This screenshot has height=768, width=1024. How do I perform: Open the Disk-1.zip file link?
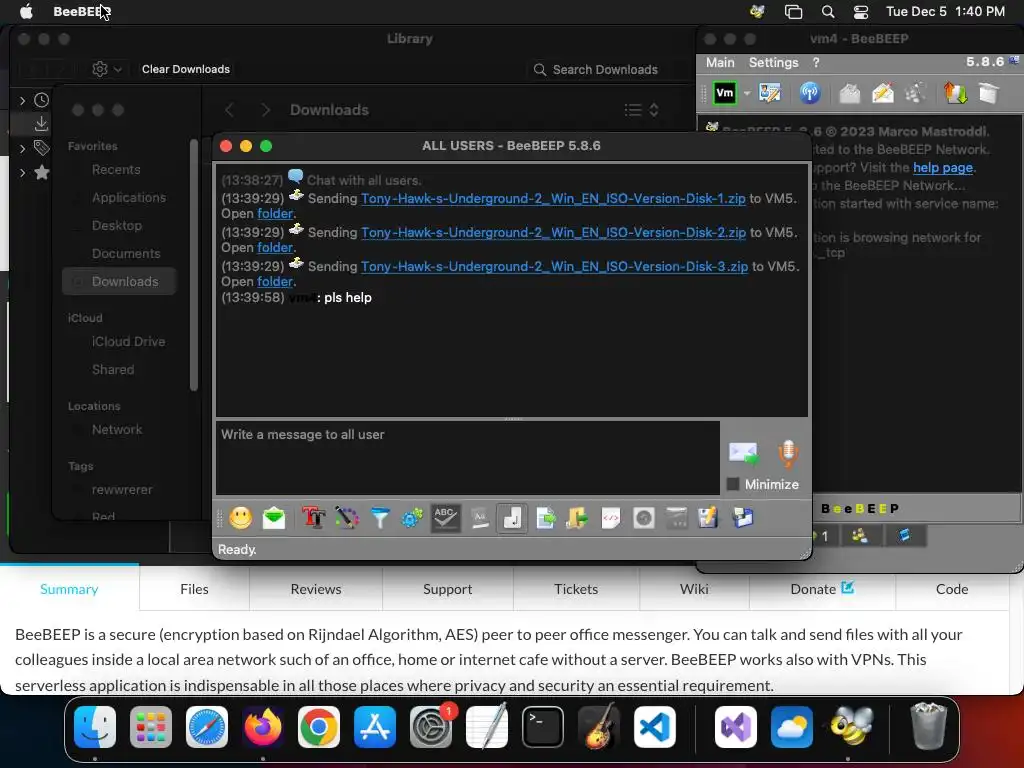pyautogui.click(x=553, y=199)
